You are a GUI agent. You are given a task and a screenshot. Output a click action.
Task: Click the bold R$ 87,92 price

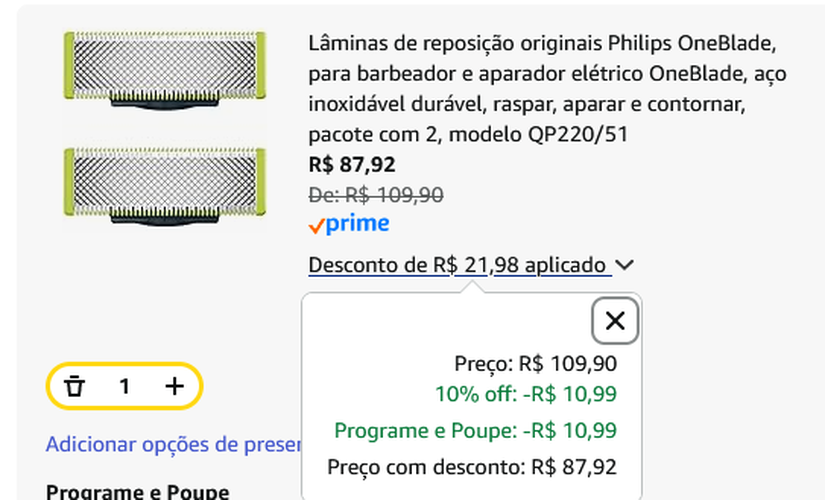pos(352,165)
